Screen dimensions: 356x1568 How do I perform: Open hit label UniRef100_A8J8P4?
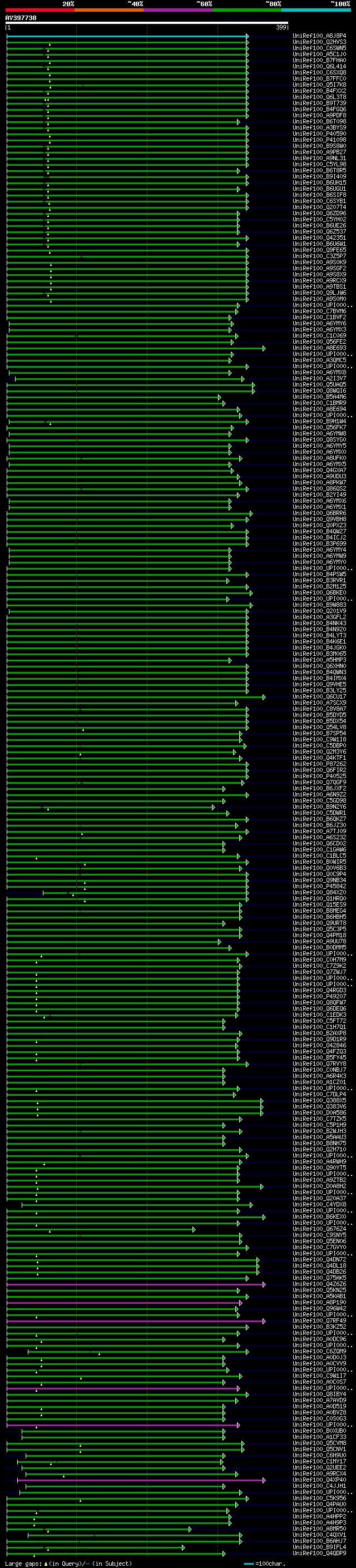319,37
